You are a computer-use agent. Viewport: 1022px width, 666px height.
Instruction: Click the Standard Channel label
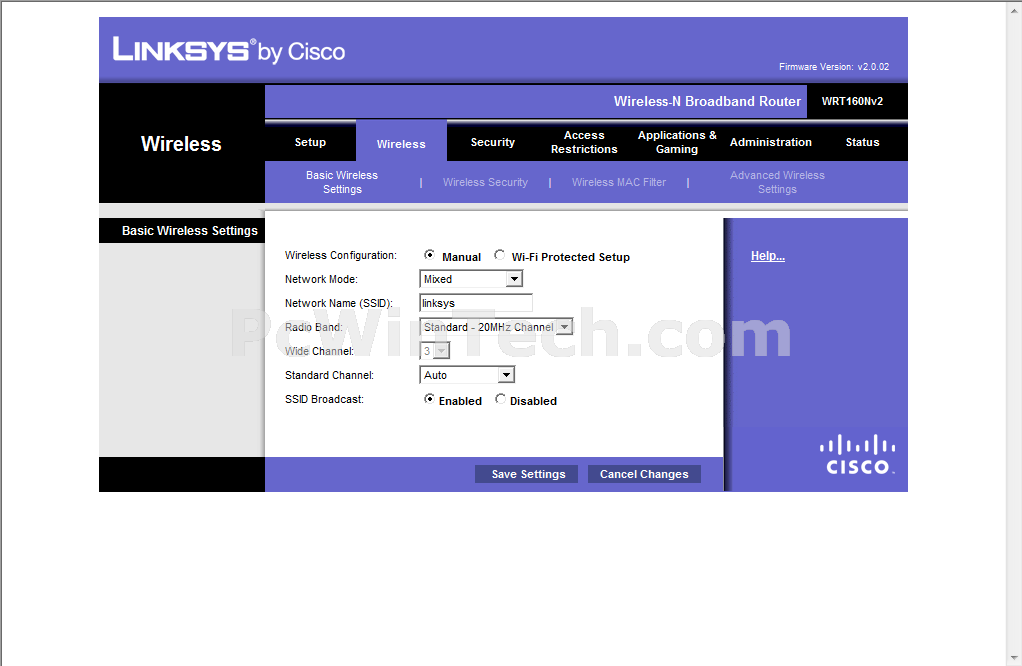coord(329,375)
